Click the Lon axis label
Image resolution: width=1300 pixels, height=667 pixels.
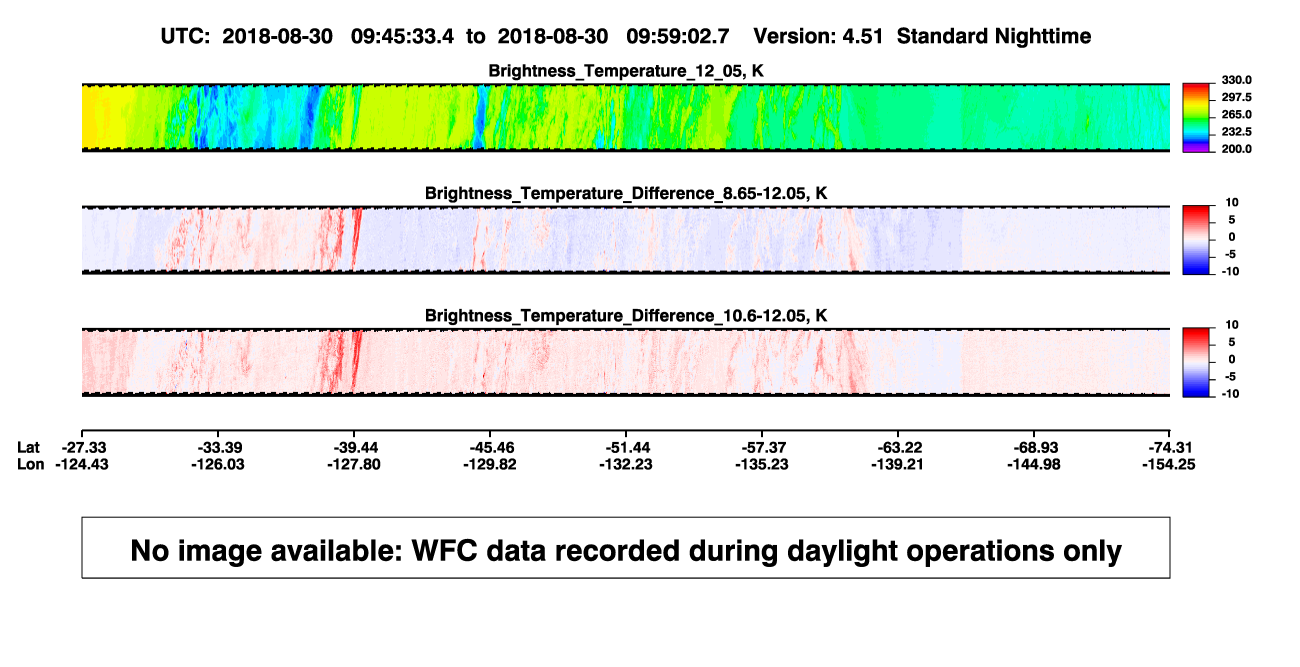(31, 464)
